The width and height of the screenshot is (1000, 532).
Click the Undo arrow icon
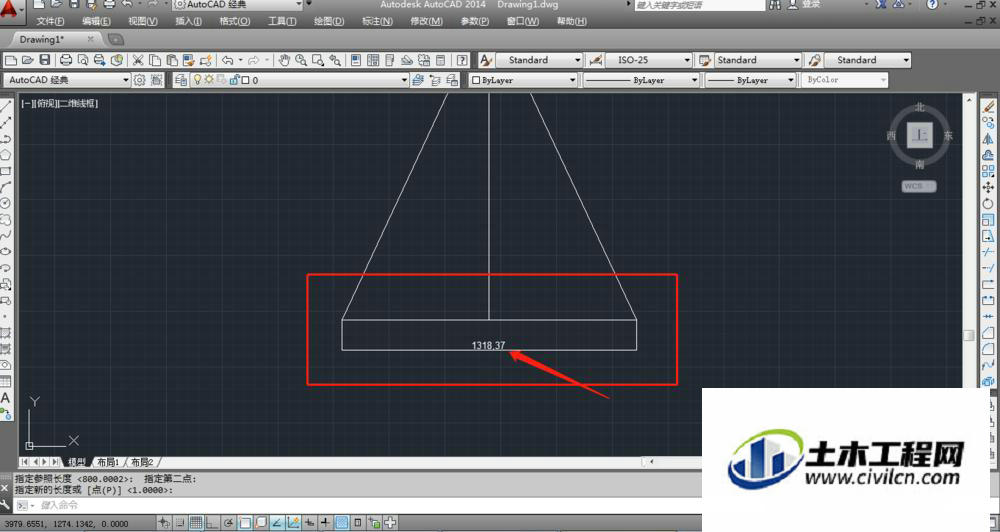tap(227, 60)
